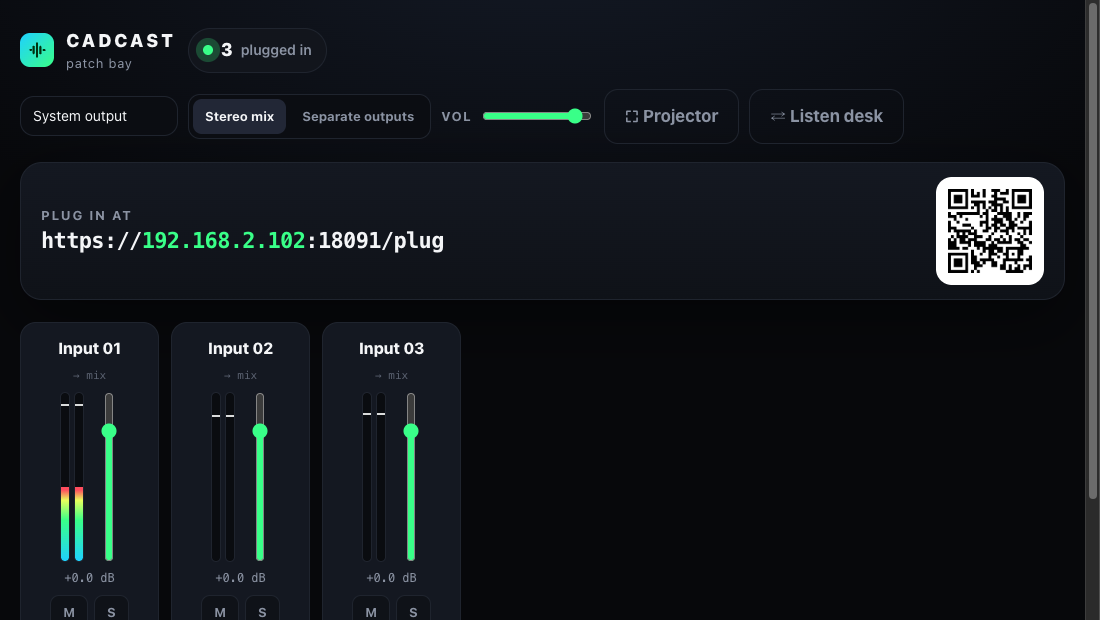Click the Input 03 channel name
Screen dimensions: 1100x620
point(391,349)
